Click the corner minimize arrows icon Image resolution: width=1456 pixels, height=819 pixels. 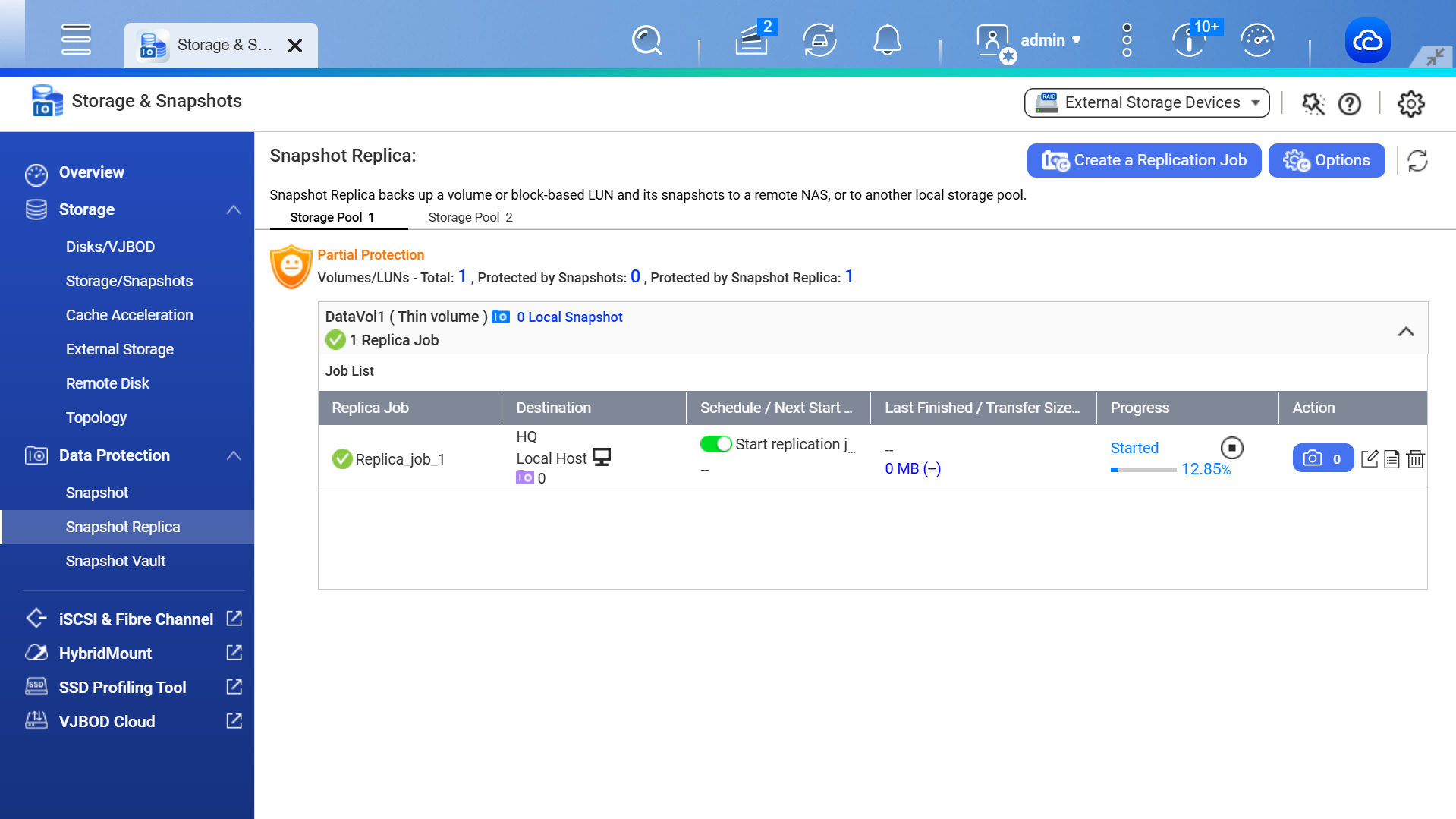click(x=1435, y=57)
